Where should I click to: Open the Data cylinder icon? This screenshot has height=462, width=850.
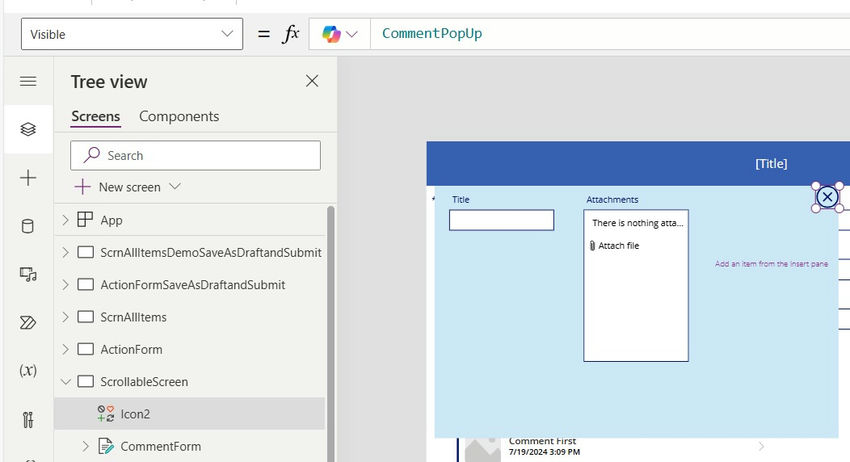[x=28, y=226]
